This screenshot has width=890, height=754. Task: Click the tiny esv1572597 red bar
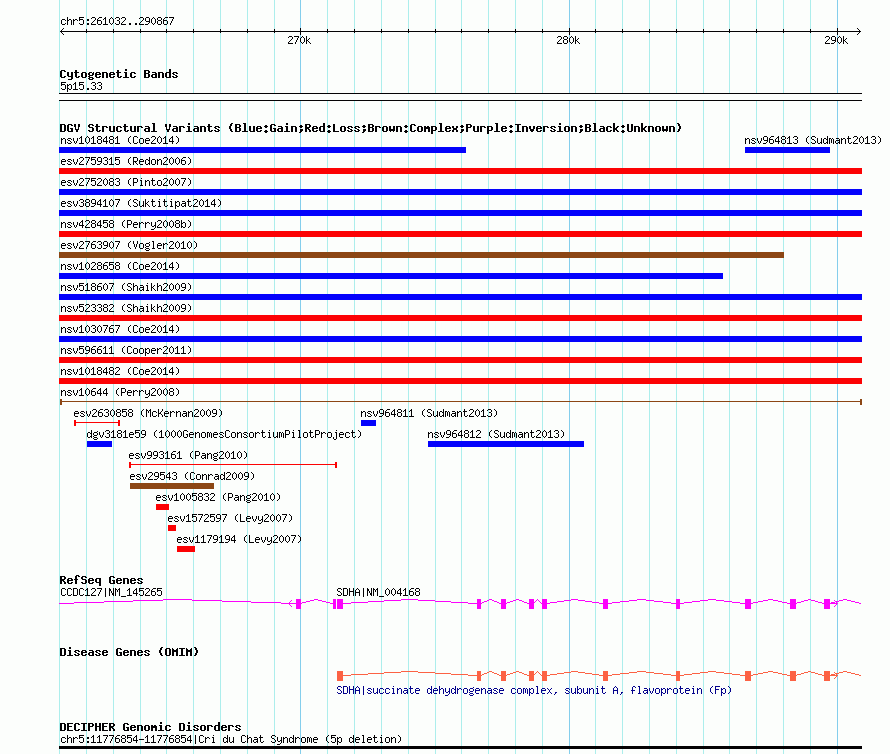click(x=172, y=528)
